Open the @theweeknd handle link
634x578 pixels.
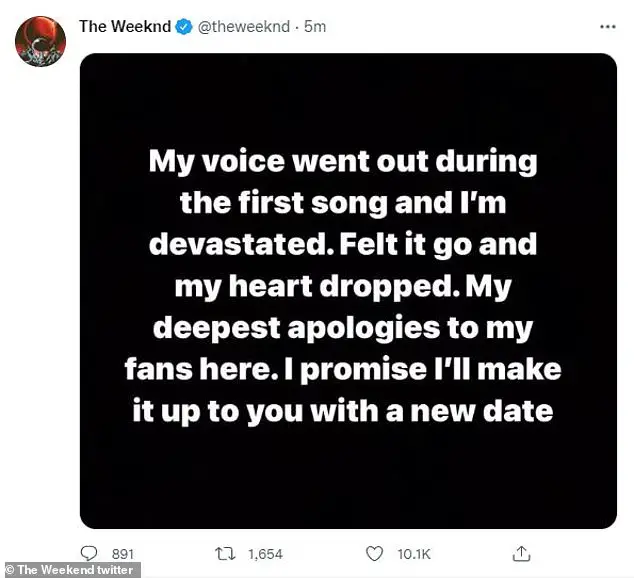244,27
